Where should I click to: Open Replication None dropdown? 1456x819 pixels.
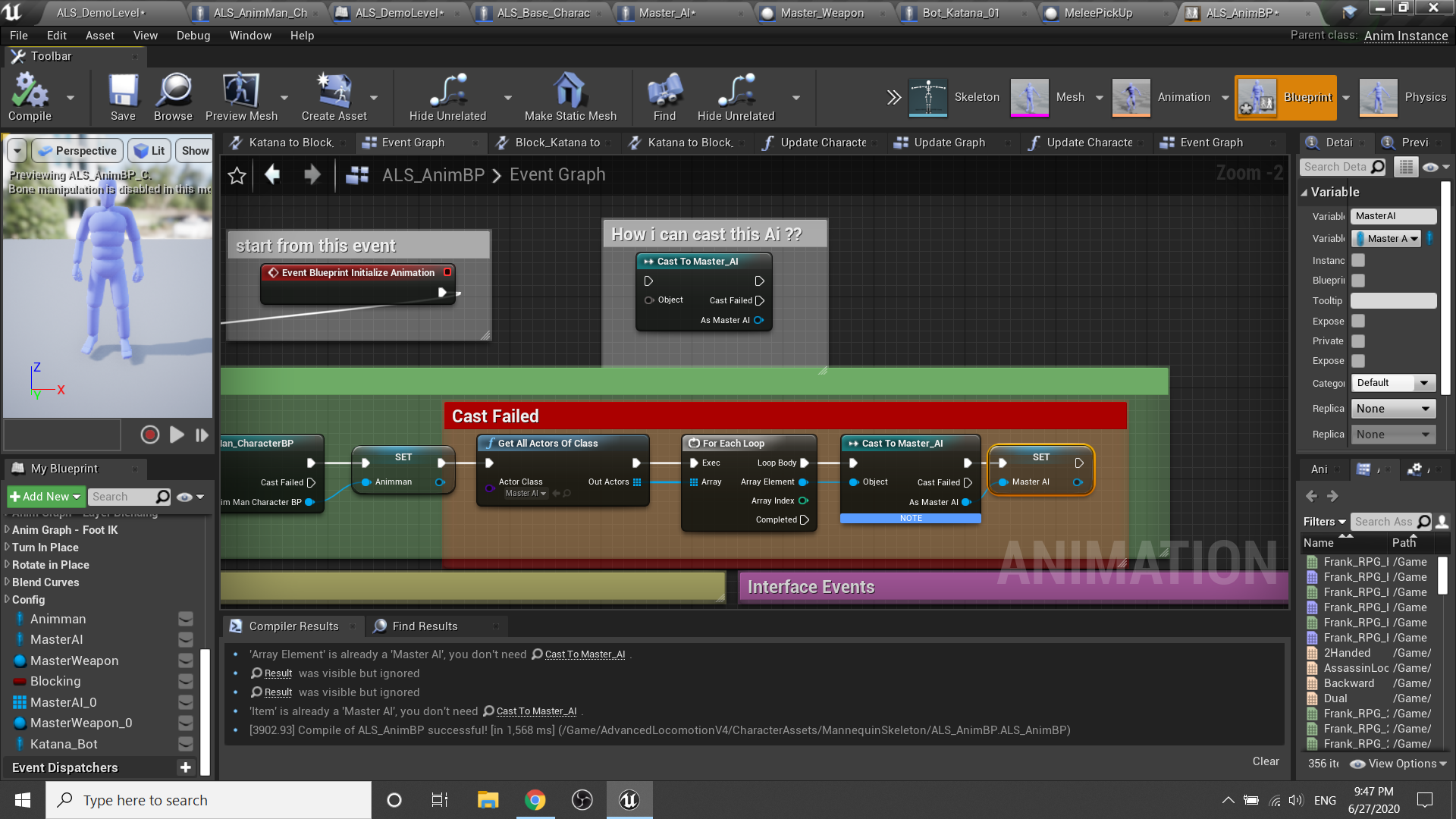(x=1394, y=409)
